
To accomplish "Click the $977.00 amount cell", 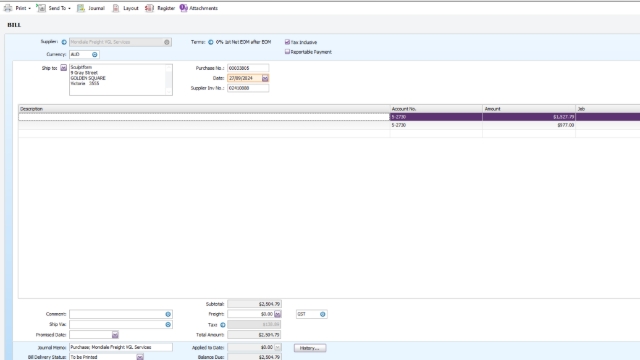I will click(x=529, y=125).
